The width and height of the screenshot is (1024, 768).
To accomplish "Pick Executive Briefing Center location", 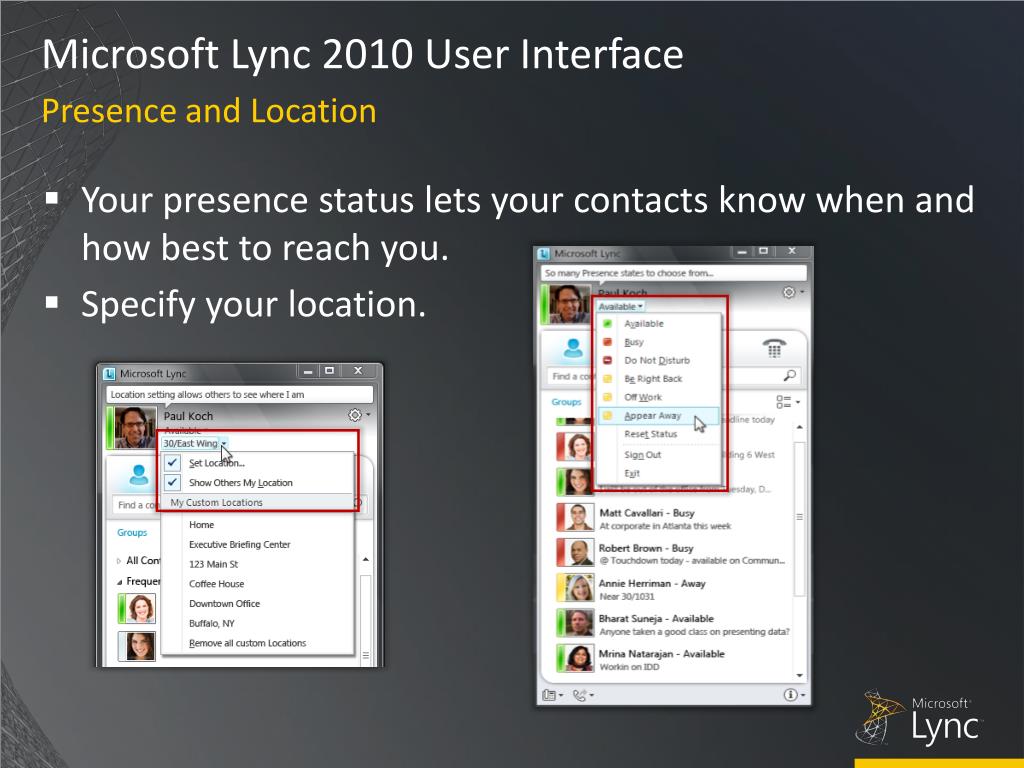I will tap(257, 544).
